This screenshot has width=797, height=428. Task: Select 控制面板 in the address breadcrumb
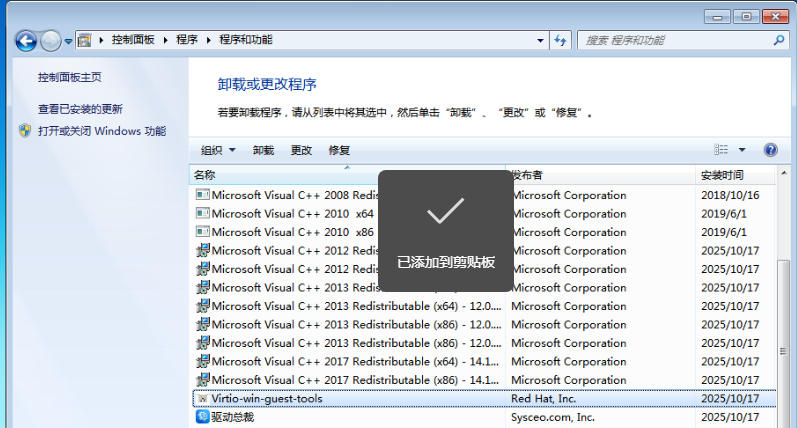pos(133,40)
